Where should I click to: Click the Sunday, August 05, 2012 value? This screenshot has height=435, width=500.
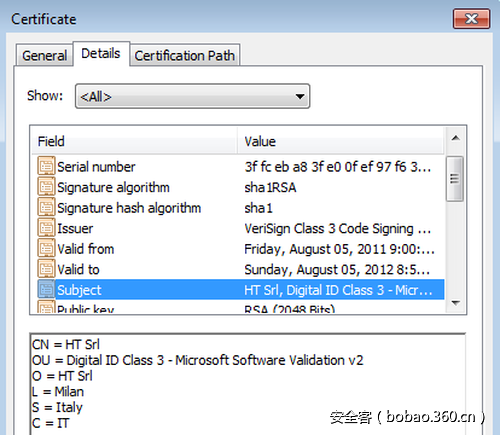pos(337,270)
